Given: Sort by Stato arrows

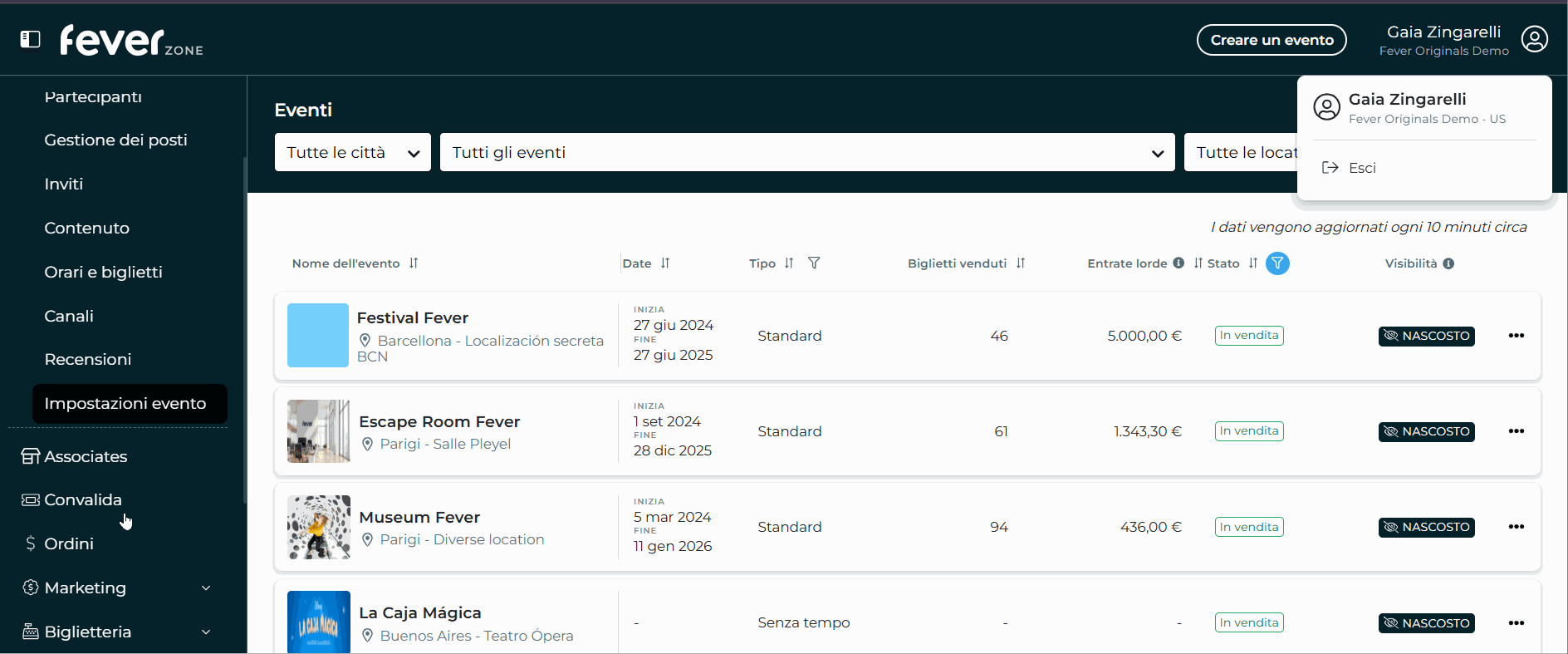Looking at the screenshot, I should (x=1253, y=263).
